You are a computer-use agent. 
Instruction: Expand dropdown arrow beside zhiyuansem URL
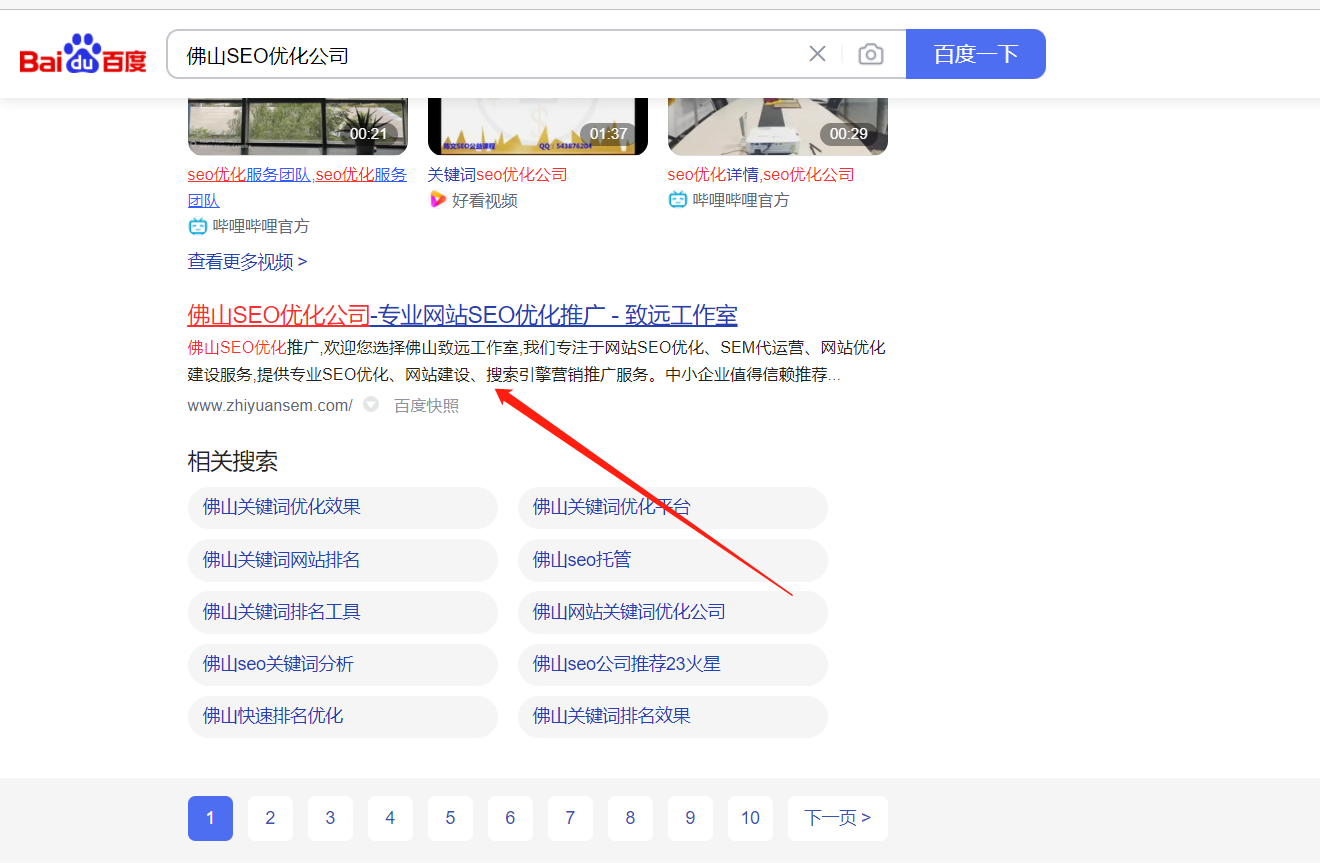(371, 405)
